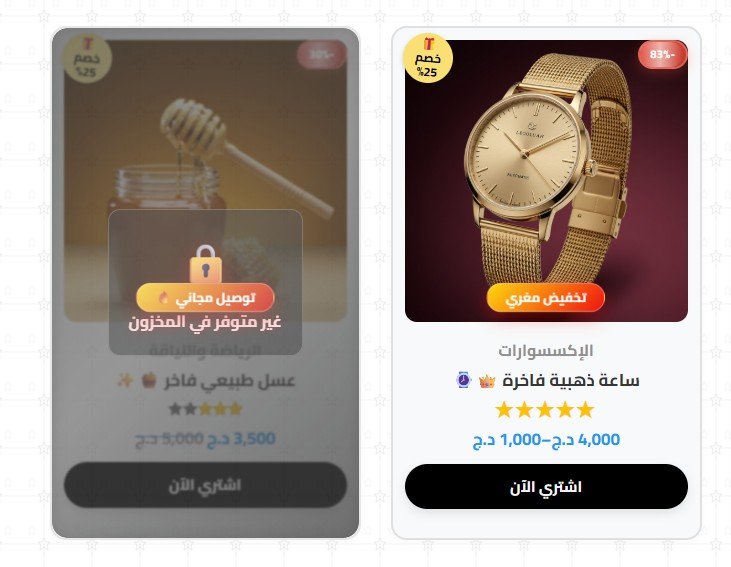The width and height of the screenshot is (731, 567).
Task: Click the عسل طبيعي فاخر product title
Action: coord(229,381)
